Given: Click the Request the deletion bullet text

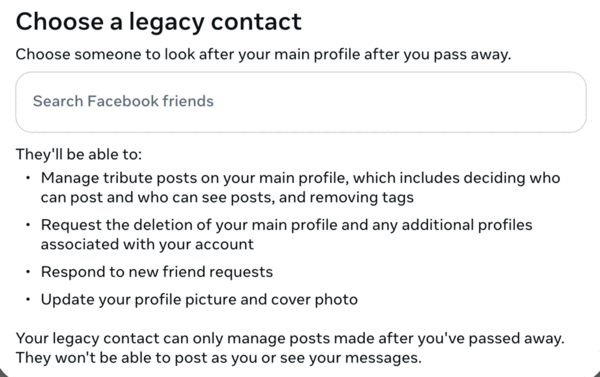Looking at the screenshot, I should click(x=286, y=234).
